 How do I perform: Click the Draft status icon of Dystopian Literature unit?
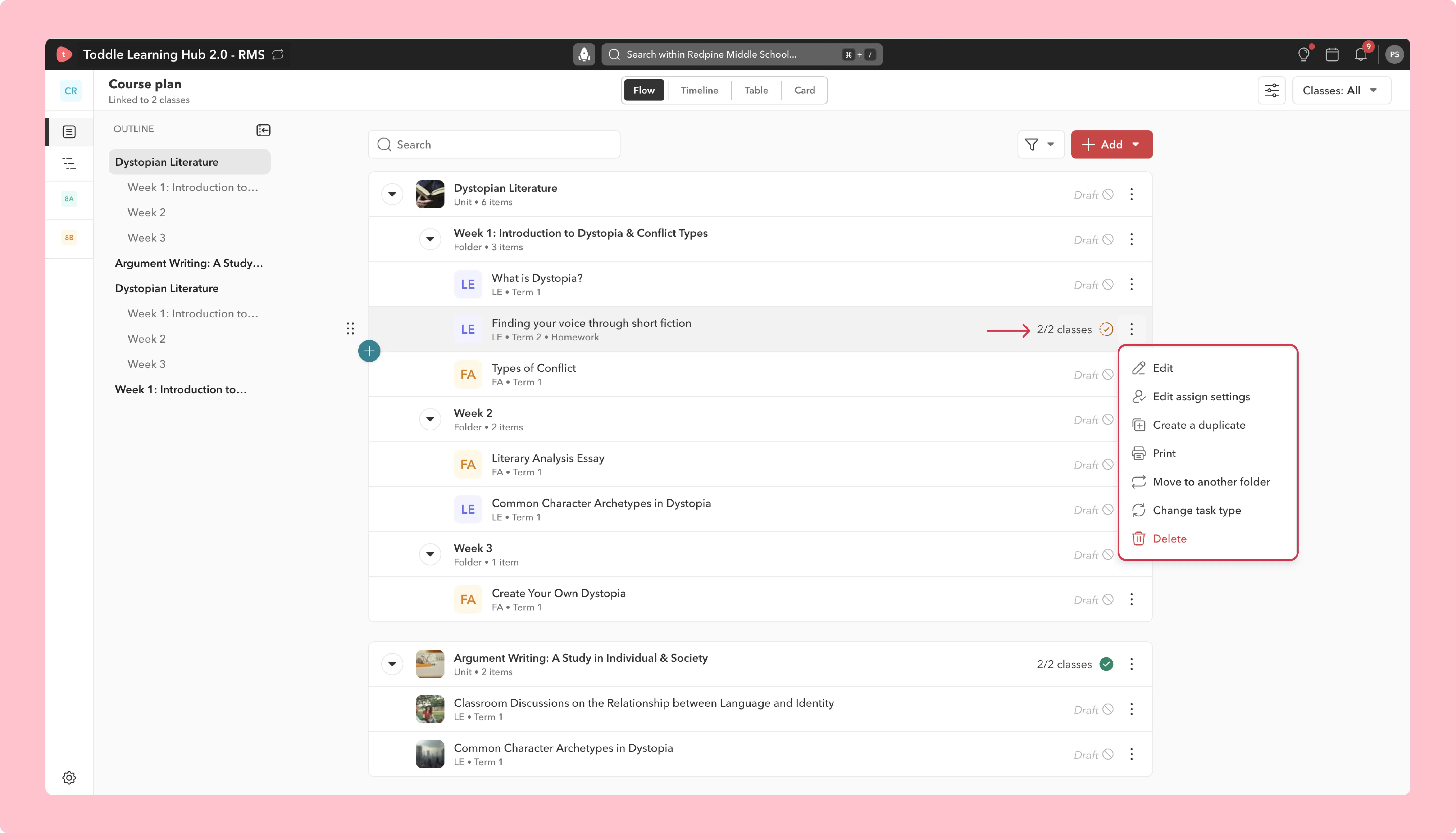1108,195
